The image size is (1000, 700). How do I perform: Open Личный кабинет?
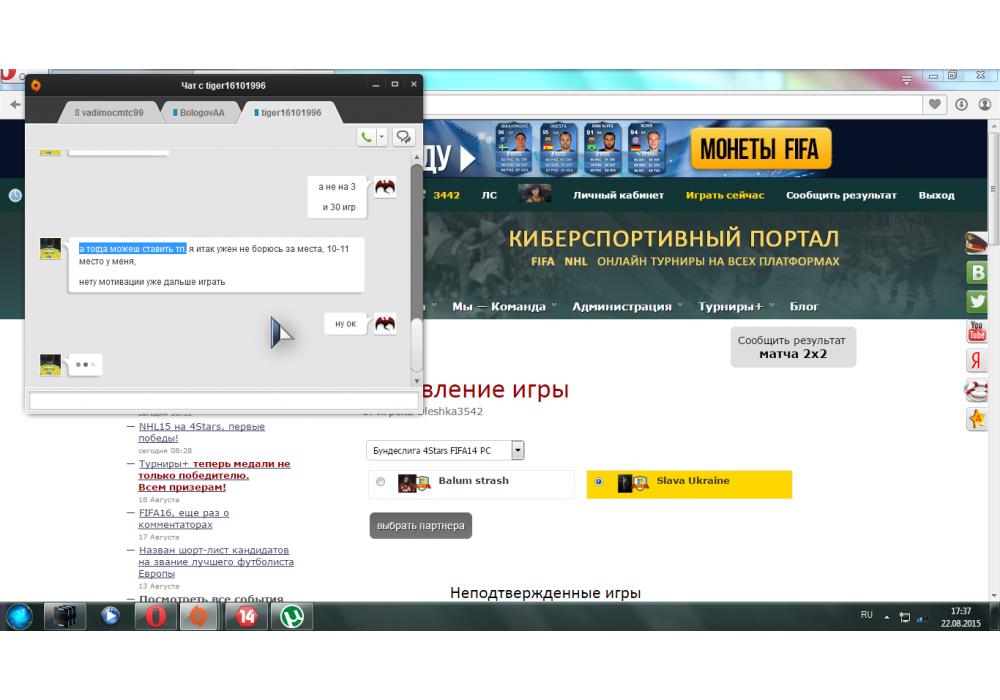tap(618, 195)
